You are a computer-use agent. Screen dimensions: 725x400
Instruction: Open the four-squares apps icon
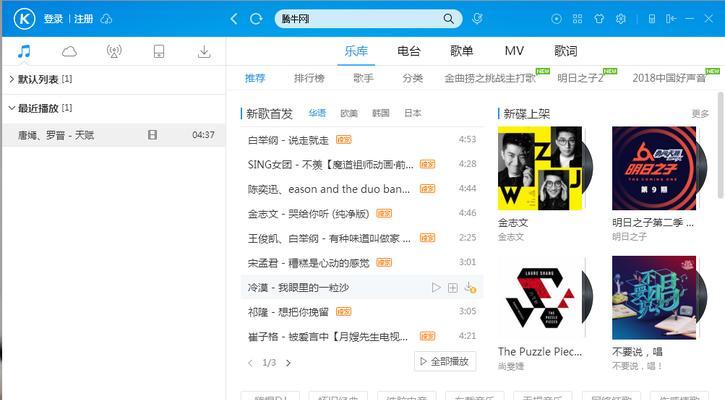578,19
